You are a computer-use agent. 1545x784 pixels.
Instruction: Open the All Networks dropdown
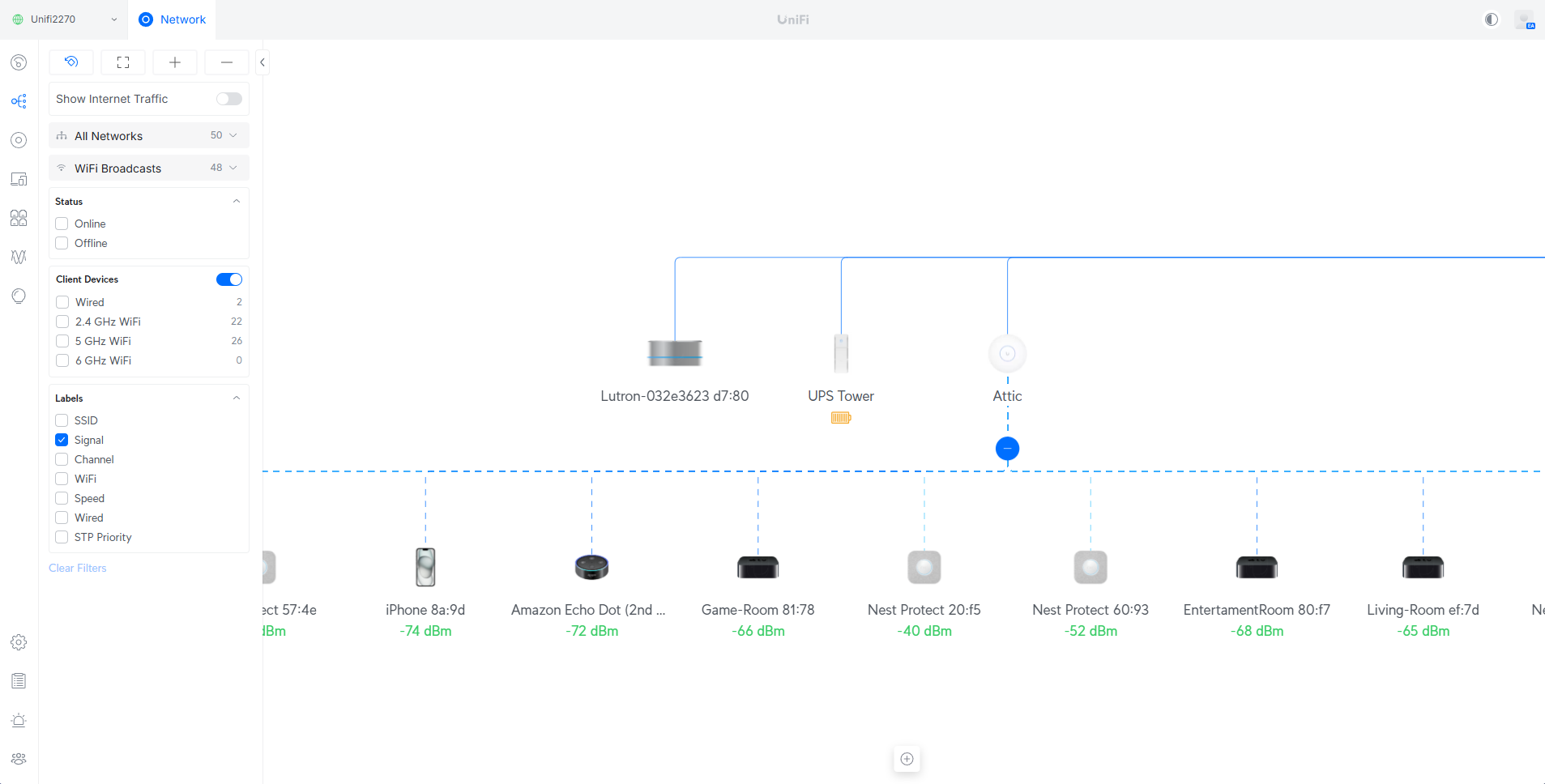[x=149, y=136]
